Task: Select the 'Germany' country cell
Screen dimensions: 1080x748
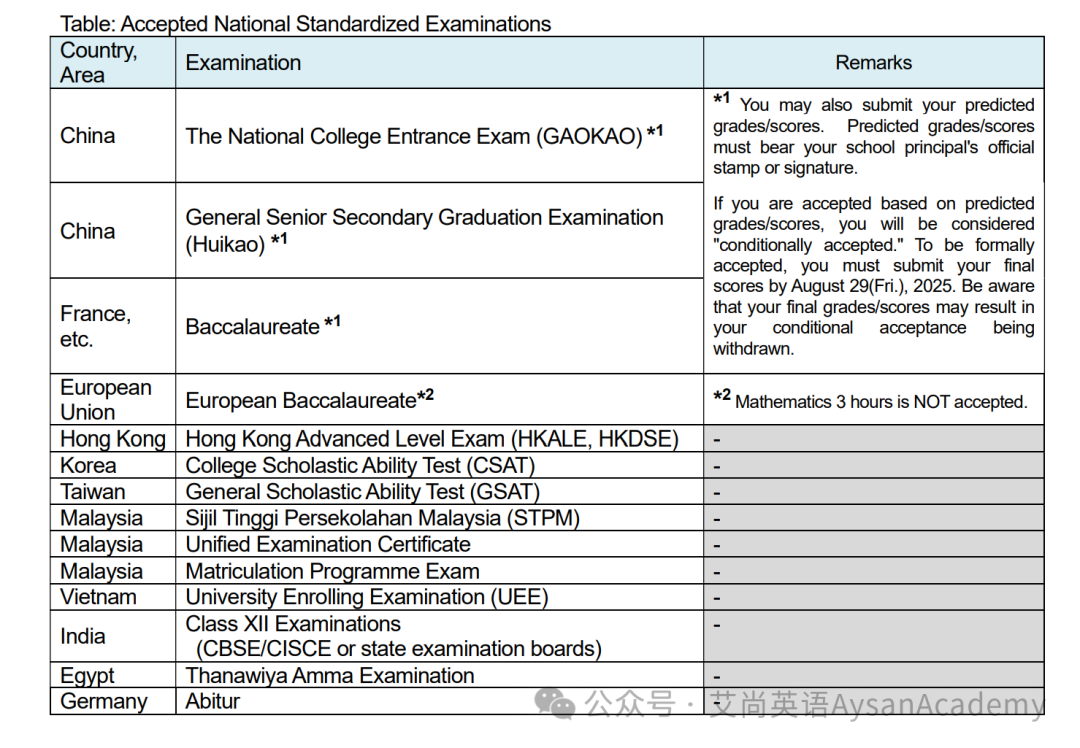Action: tap(113, 701)
